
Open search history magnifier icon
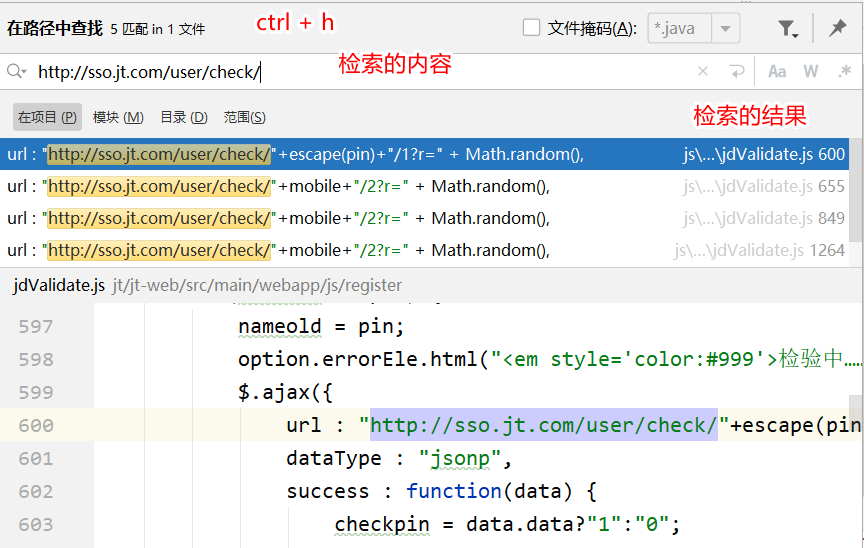[x=17, y=71]
